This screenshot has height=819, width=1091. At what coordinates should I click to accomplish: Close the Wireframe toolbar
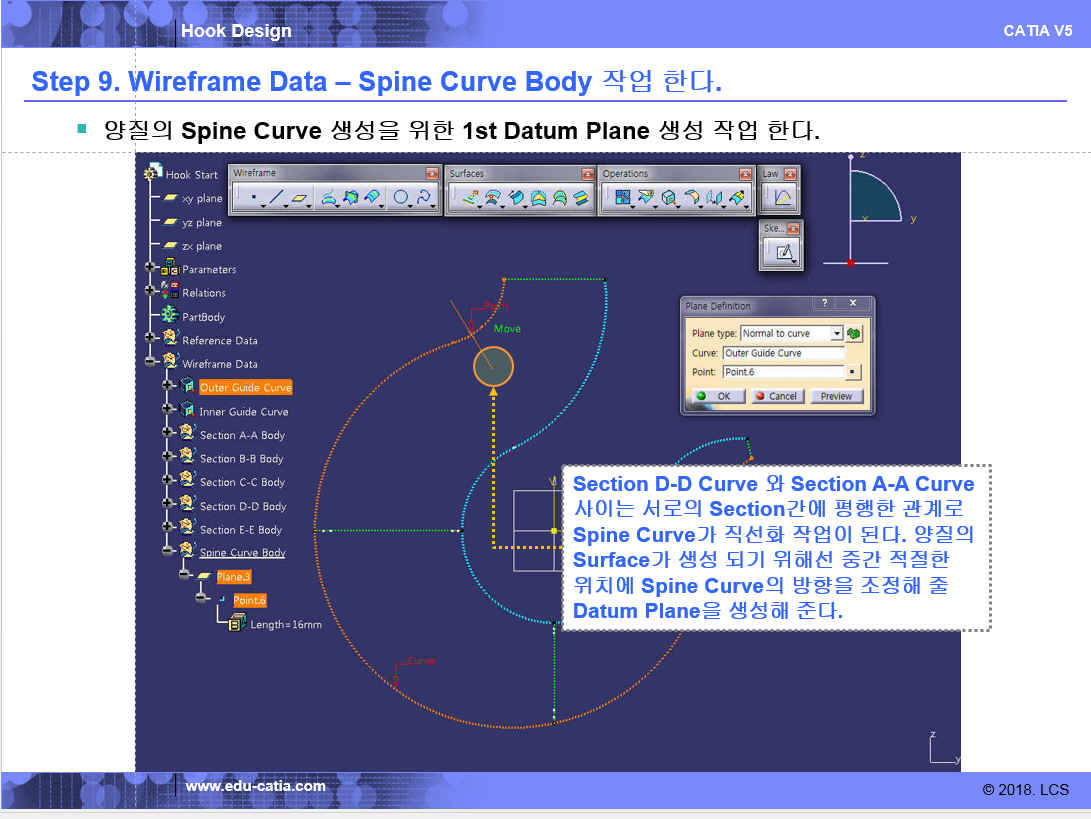click(x=431, y=174)
